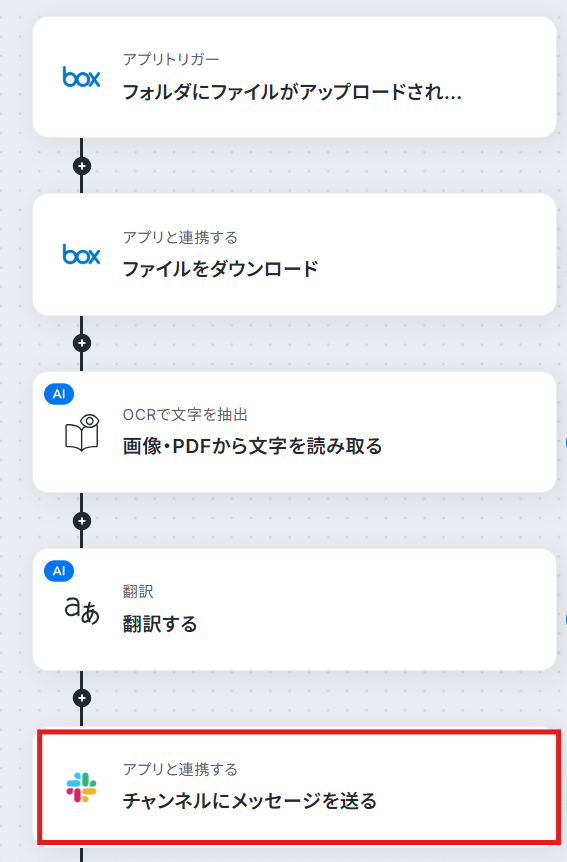Select the OCR open book icon
The width and height of the screenshot is (567, 862).
coord(82,433)
